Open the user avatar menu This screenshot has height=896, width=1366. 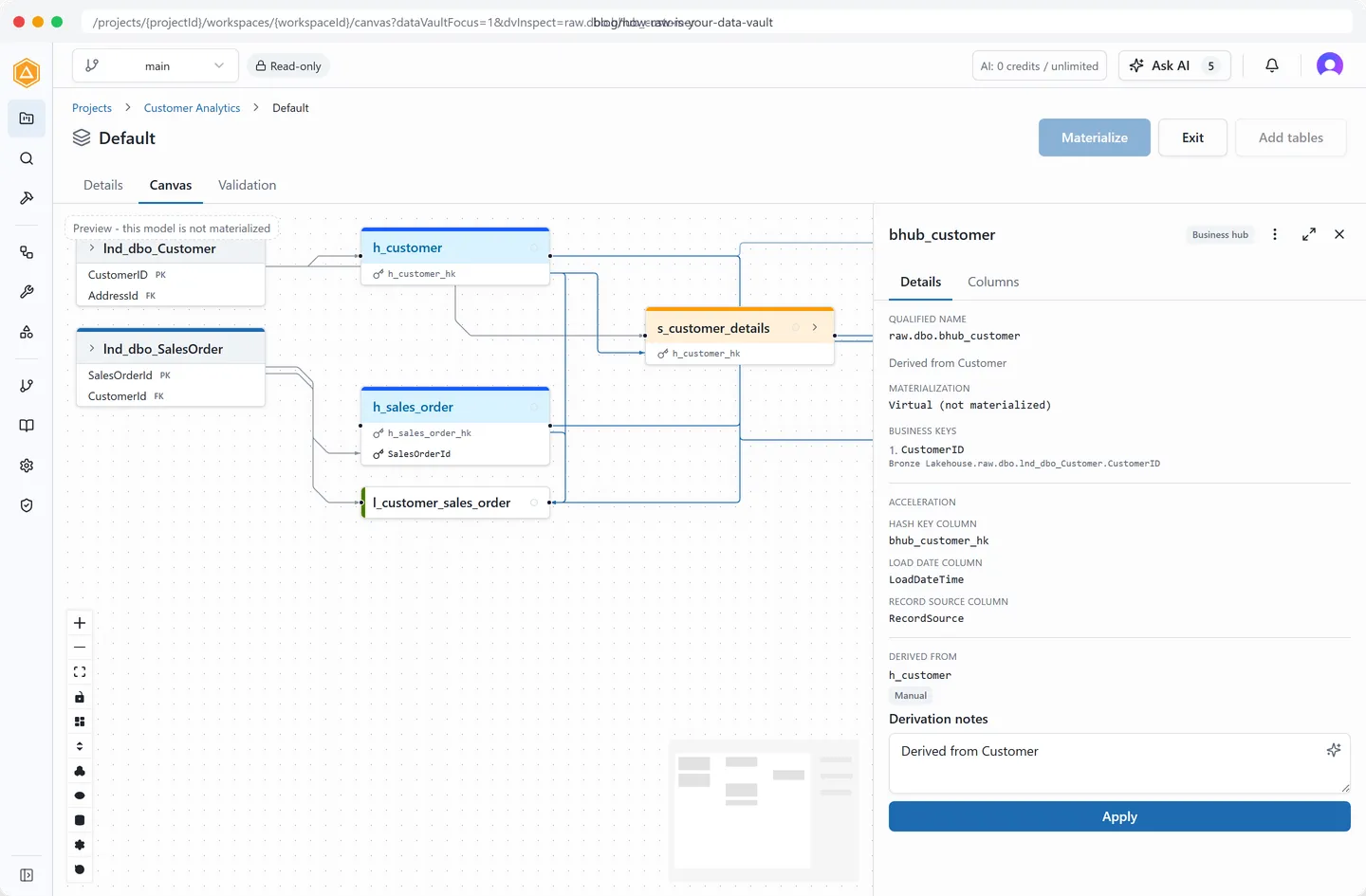[1330, 65]
